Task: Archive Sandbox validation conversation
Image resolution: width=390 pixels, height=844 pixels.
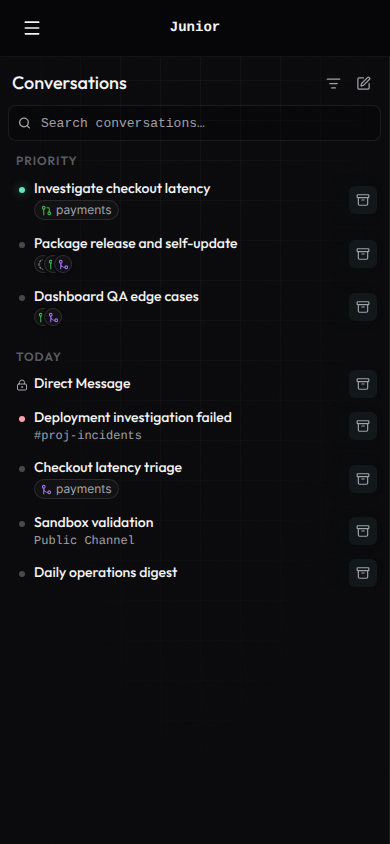Action: pyautogui.click(x=363, y=531)
